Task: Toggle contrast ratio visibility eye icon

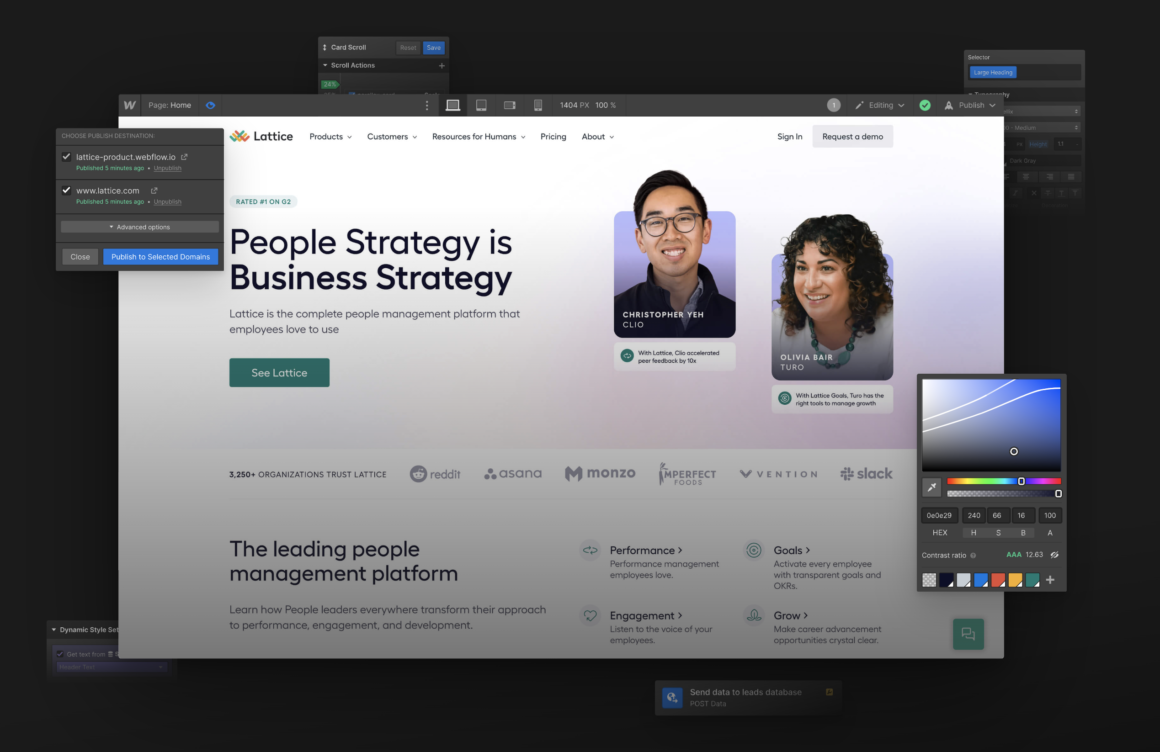Action: pos(1054,555)
